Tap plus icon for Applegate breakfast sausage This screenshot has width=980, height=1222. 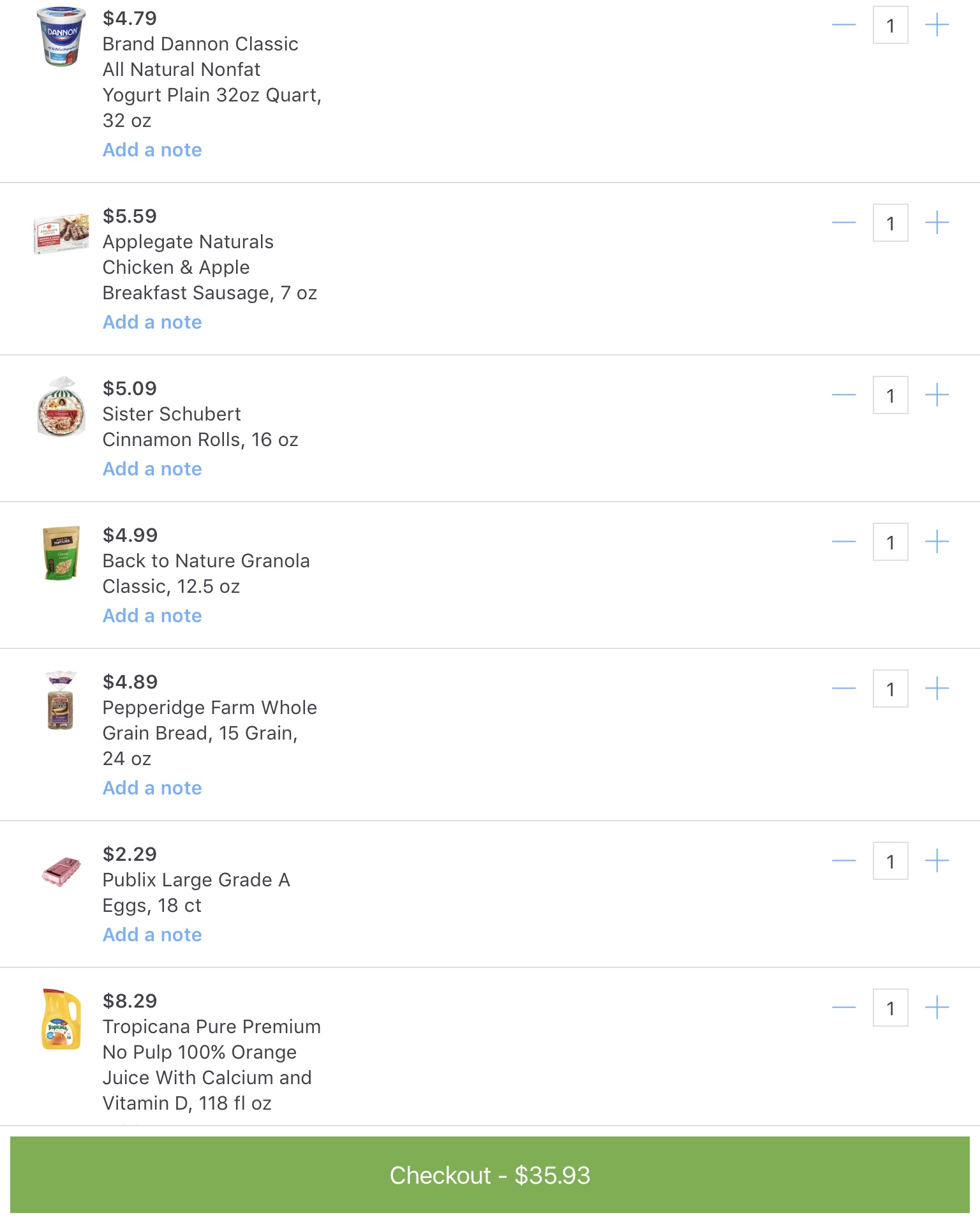pos(937,223)
